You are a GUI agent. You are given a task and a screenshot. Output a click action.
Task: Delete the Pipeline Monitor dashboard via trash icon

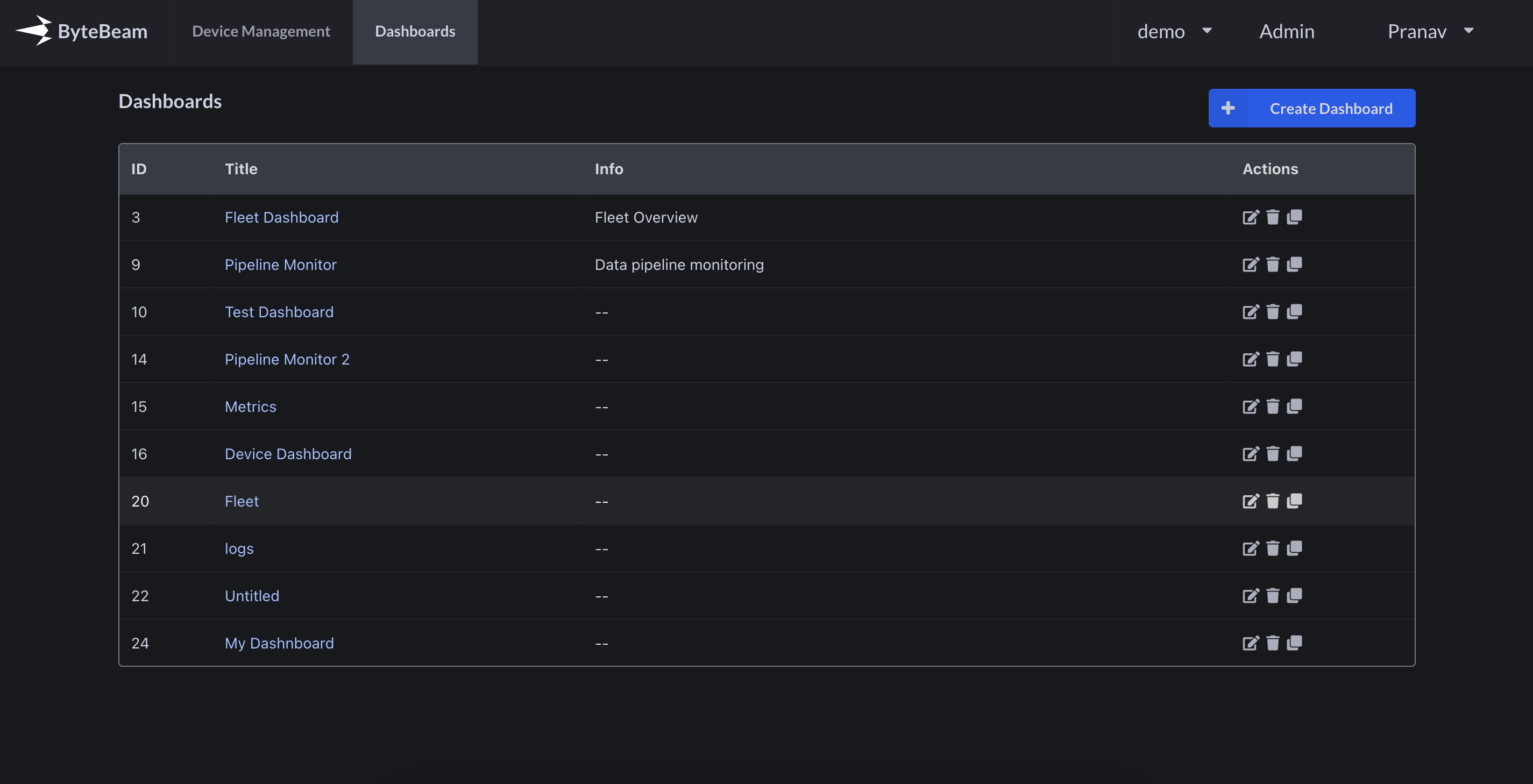[x=1272, y=265]
